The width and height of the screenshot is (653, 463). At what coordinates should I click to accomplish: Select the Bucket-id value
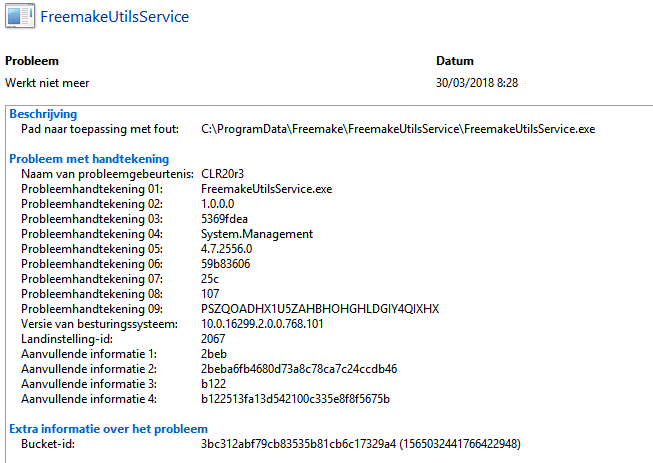pos(361,443)
